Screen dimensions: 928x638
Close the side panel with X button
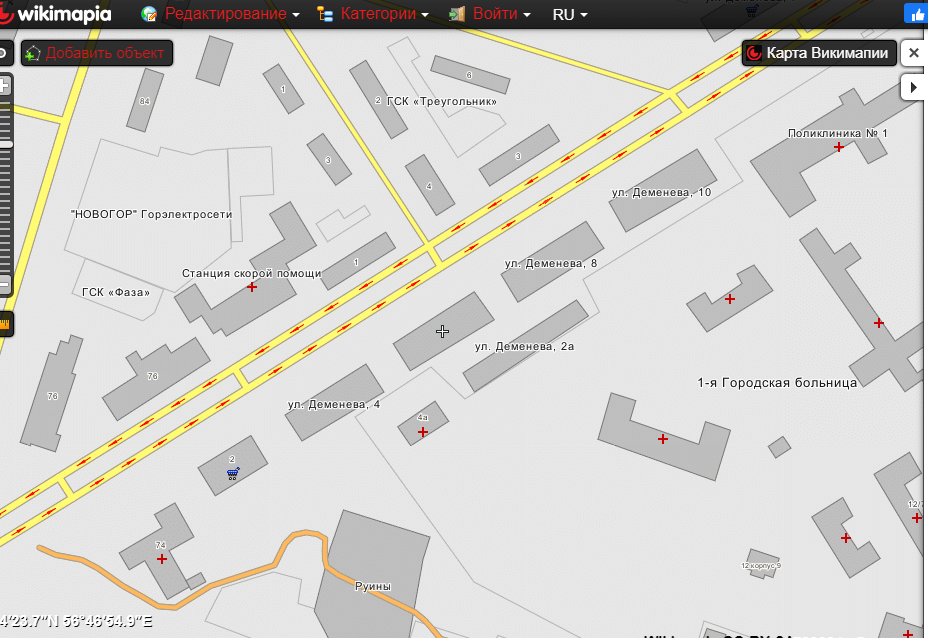click(x=913, y=53)
